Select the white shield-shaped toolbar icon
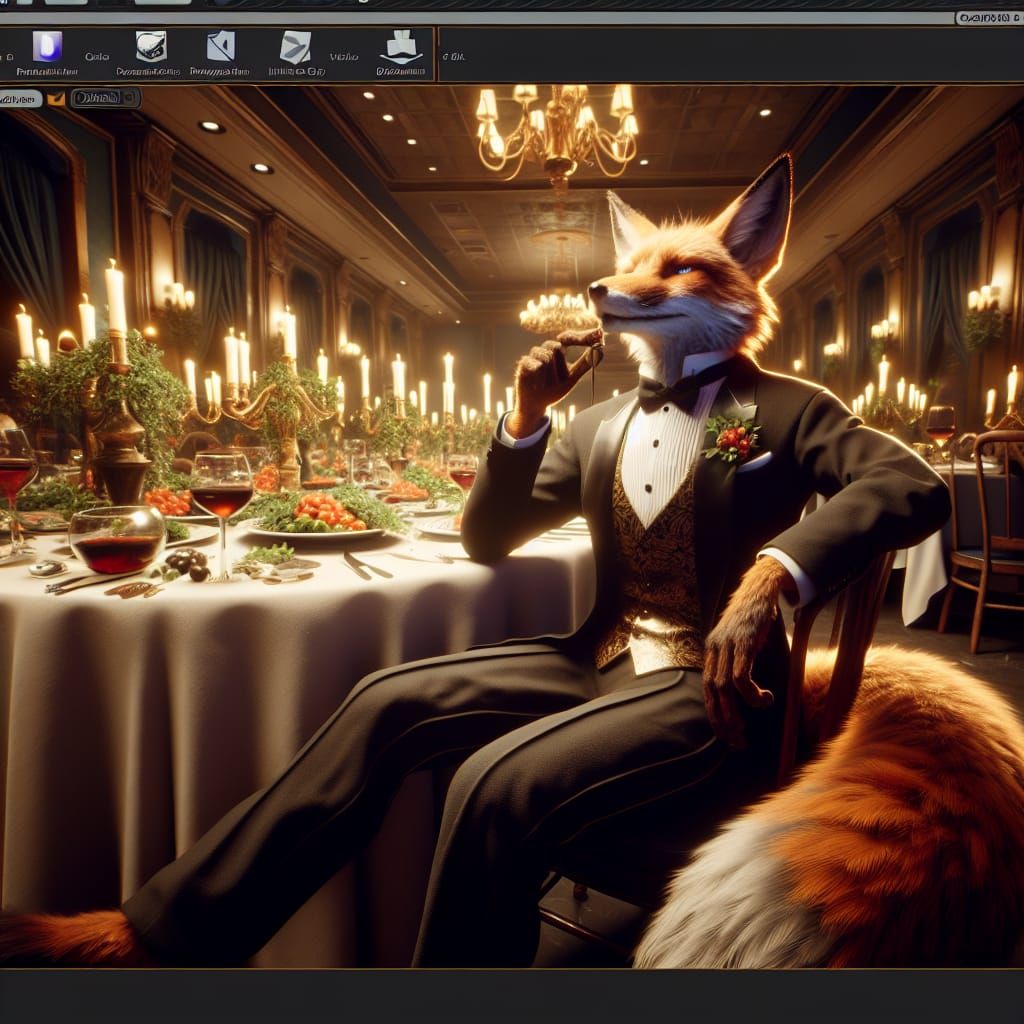This screenshot has width=1024, height=1024. pos(151,46)
